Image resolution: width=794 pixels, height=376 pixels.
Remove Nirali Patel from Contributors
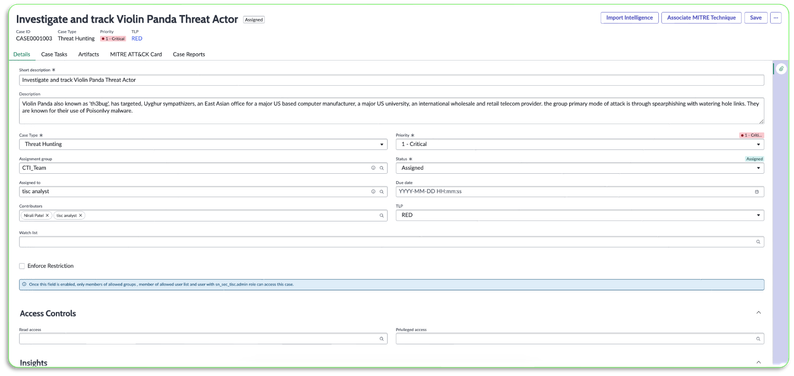point(47,216)
